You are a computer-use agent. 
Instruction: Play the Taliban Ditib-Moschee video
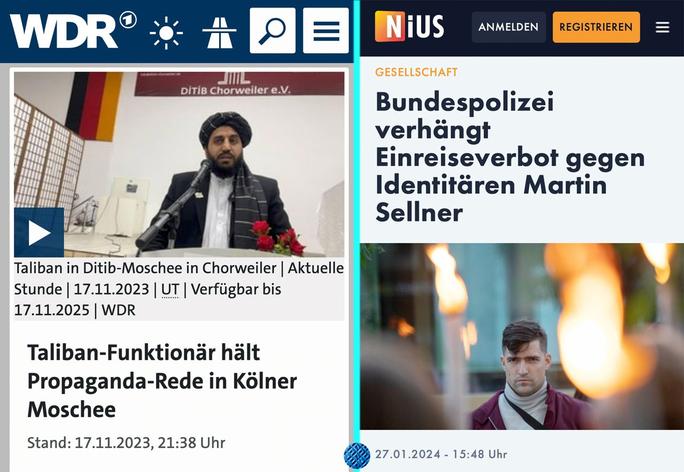(x=39, y=233)
